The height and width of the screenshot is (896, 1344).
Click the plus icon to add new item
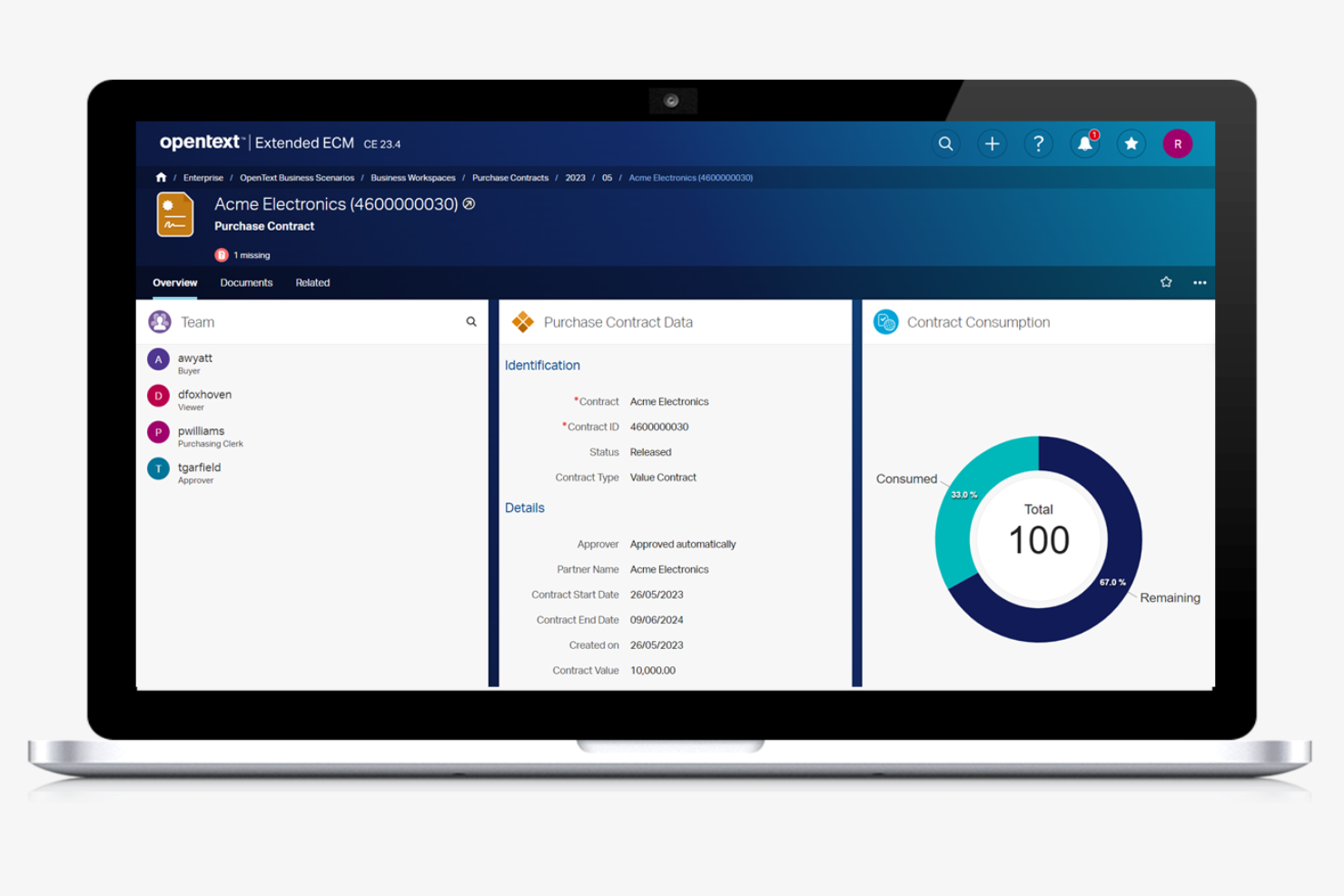[x=992, y=143]
